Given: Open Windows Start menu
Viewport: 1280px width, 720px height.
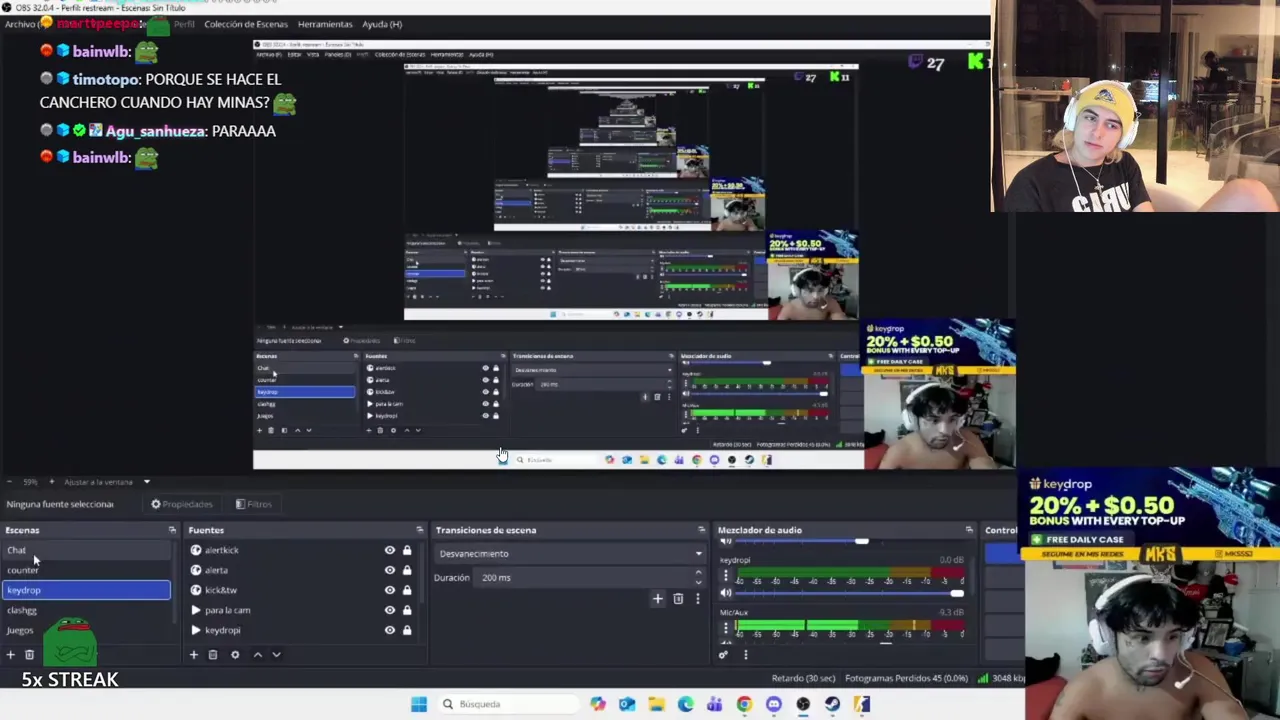Looking at the screenshot, I should click(x=419, y=704).
